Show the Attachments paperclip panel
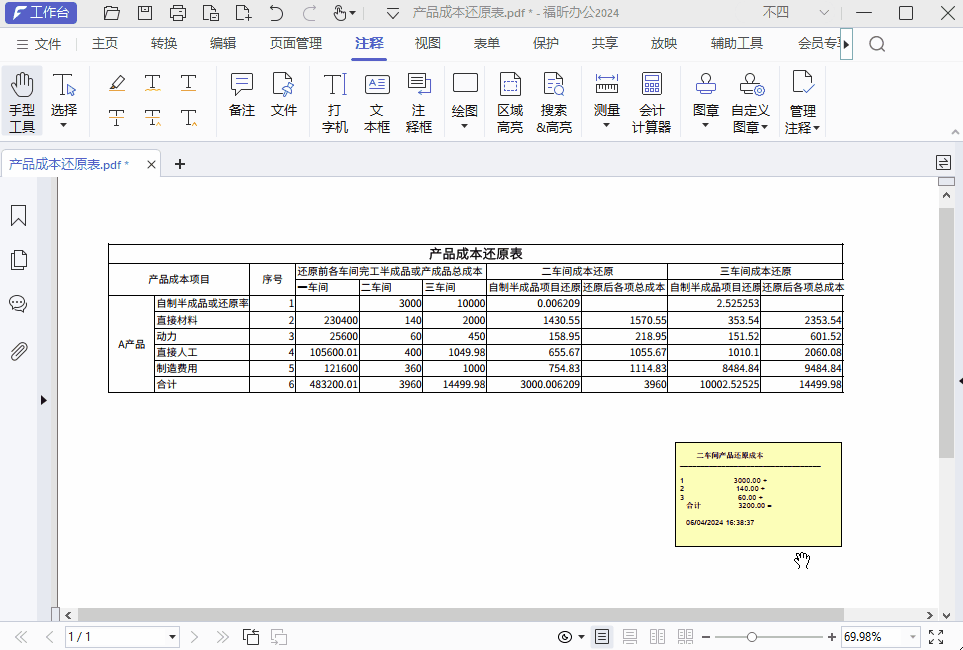The image size is (963, 650). coord(18,351)
